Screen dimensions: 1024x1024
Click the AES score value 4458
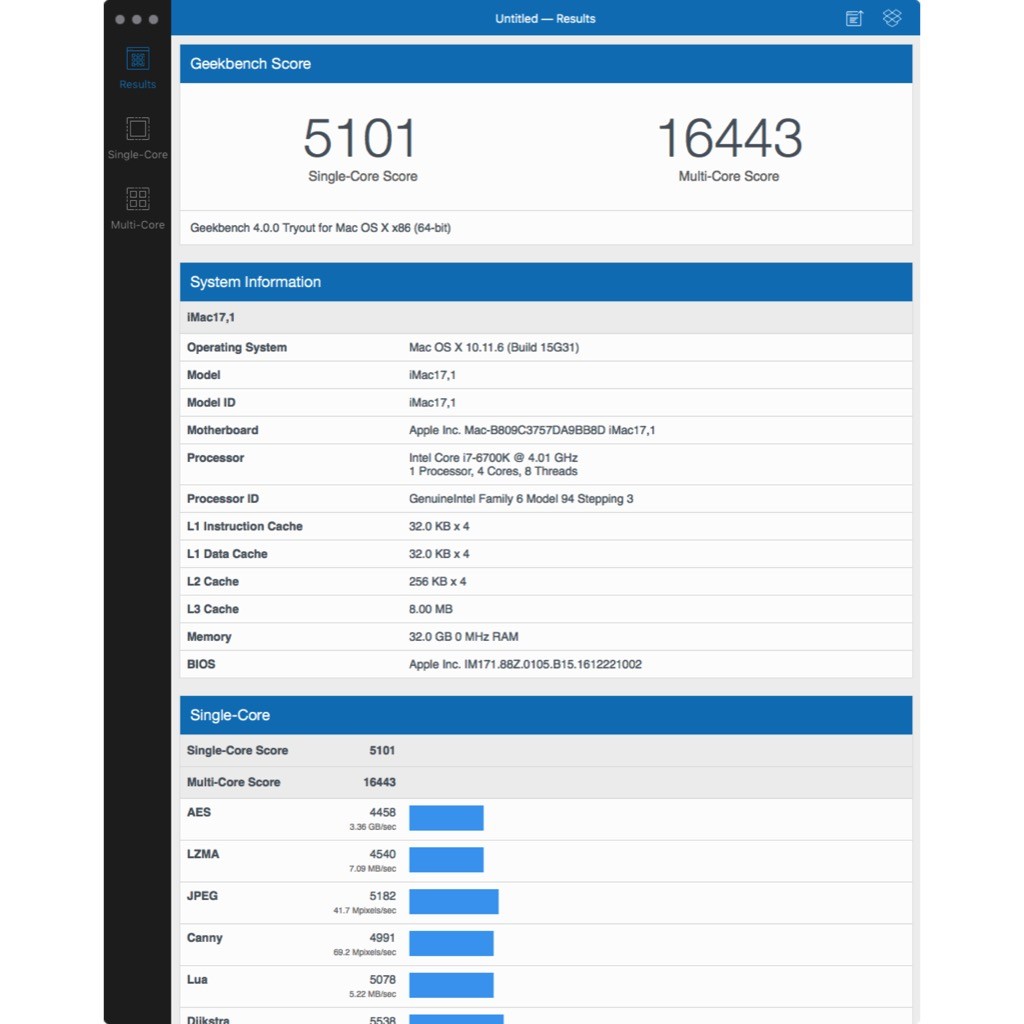point(383,812)
